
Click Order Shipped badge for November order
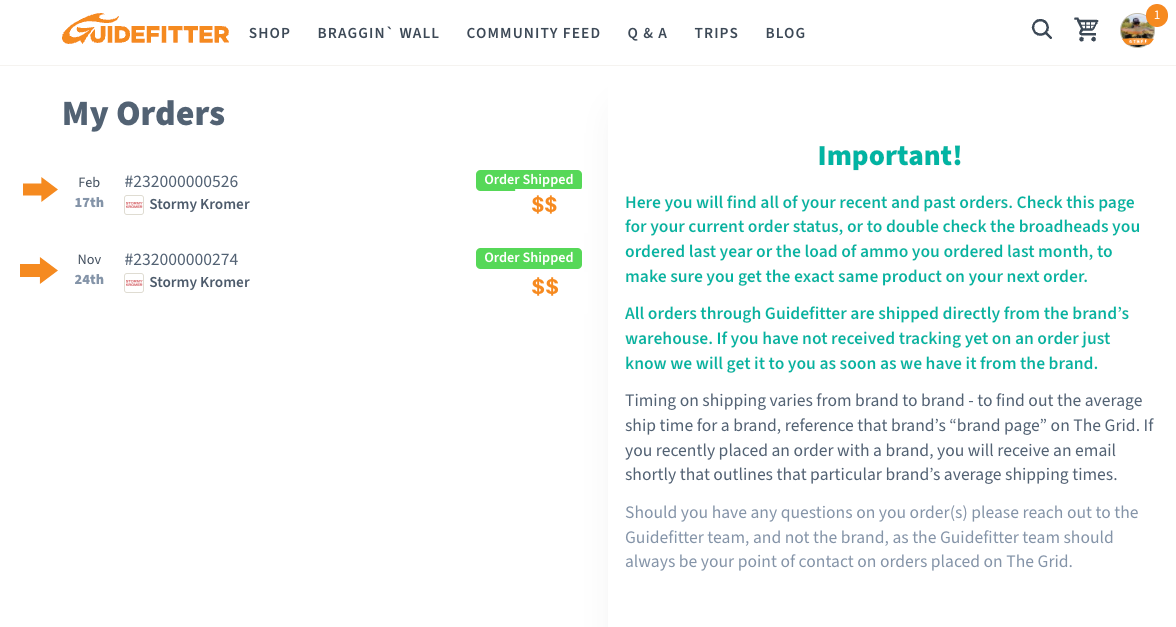[x=529, y=258]
